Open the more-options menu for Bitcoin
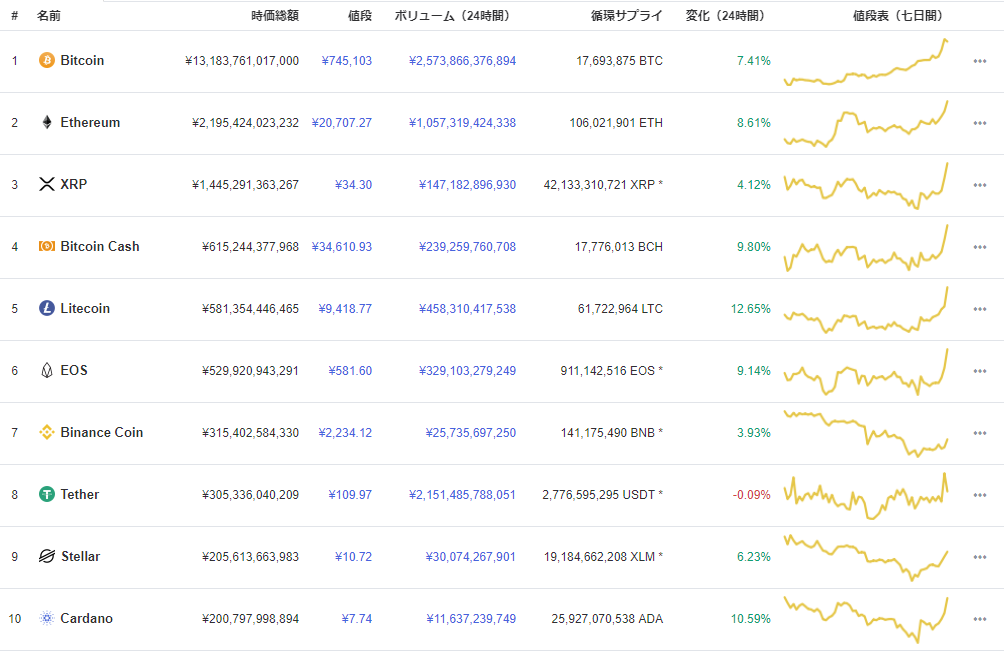The image size is (1004, 651). pyautogui.click(x=980, y=61)
